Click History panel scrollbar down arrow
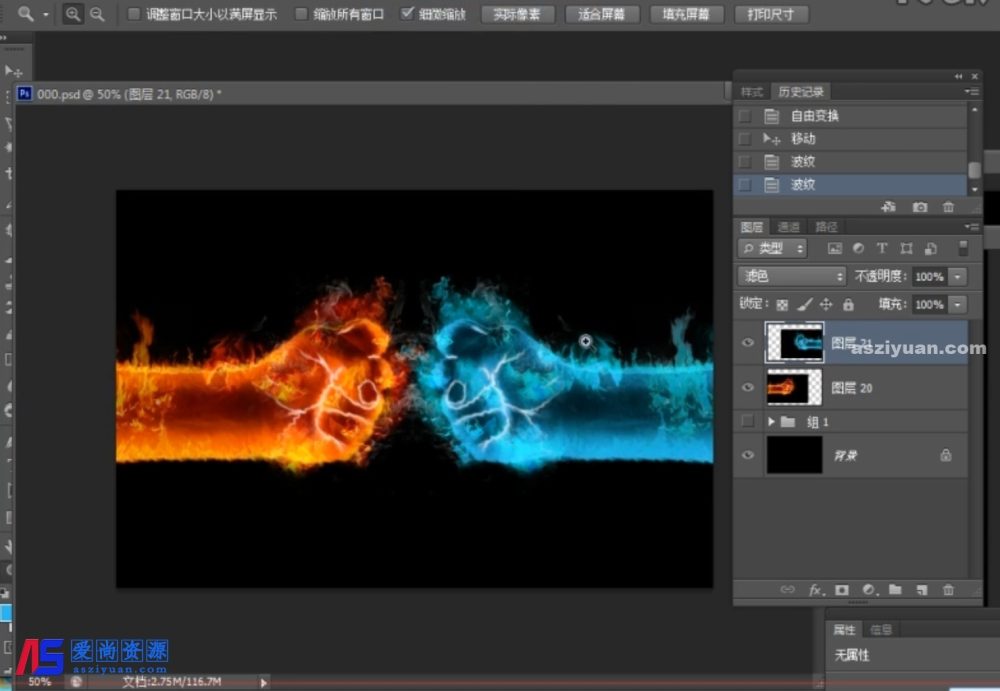This screenshot has width=1000, height=691. tap(974, 189)
